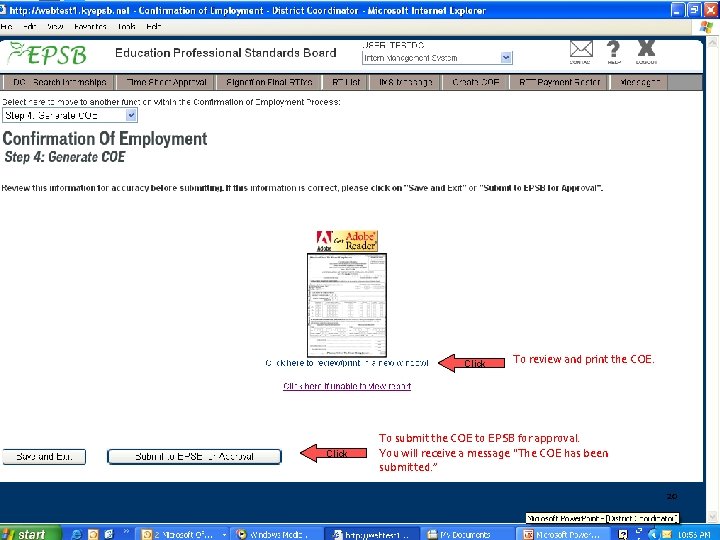Click the Contact envelope icon
The width and height of the screenshot is (720, 540).
coord(581,50)
